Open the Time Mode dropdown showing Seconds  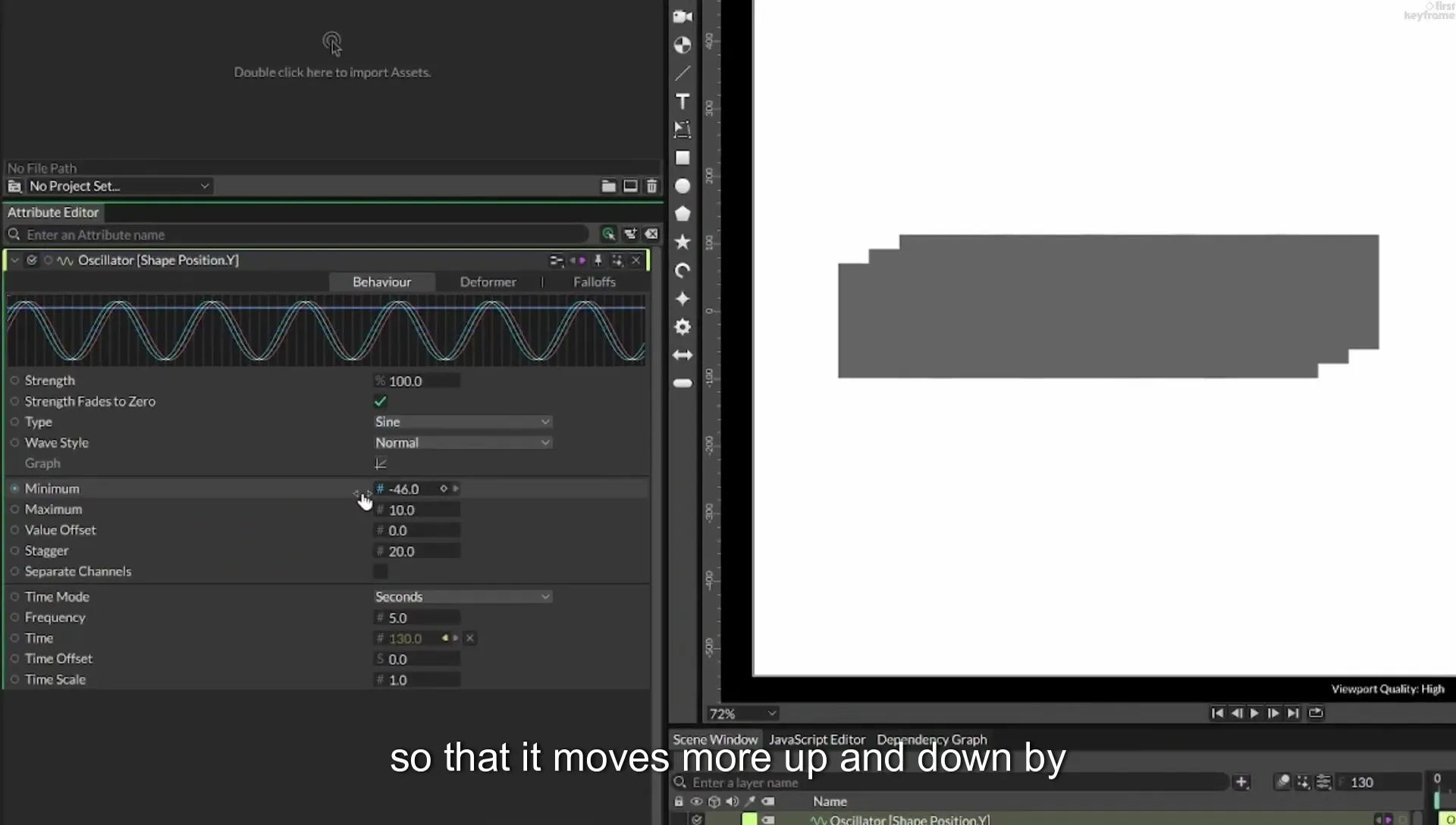[463, 597]
